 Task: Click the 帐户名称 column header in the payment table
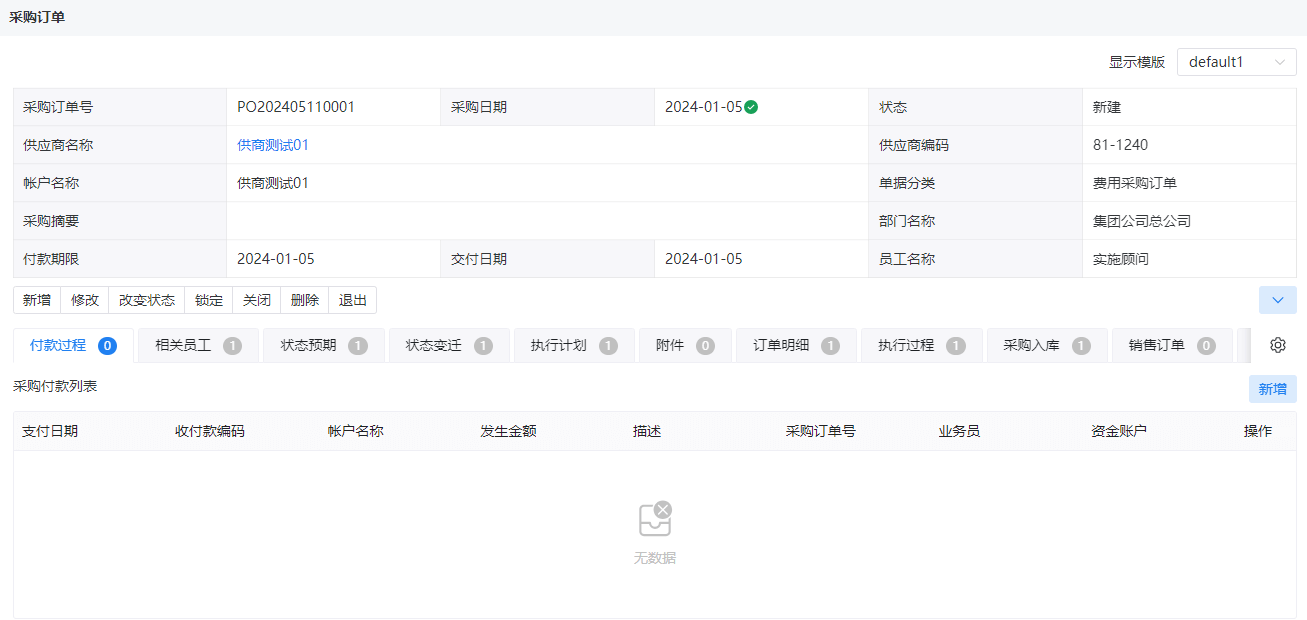pos(356,431)
